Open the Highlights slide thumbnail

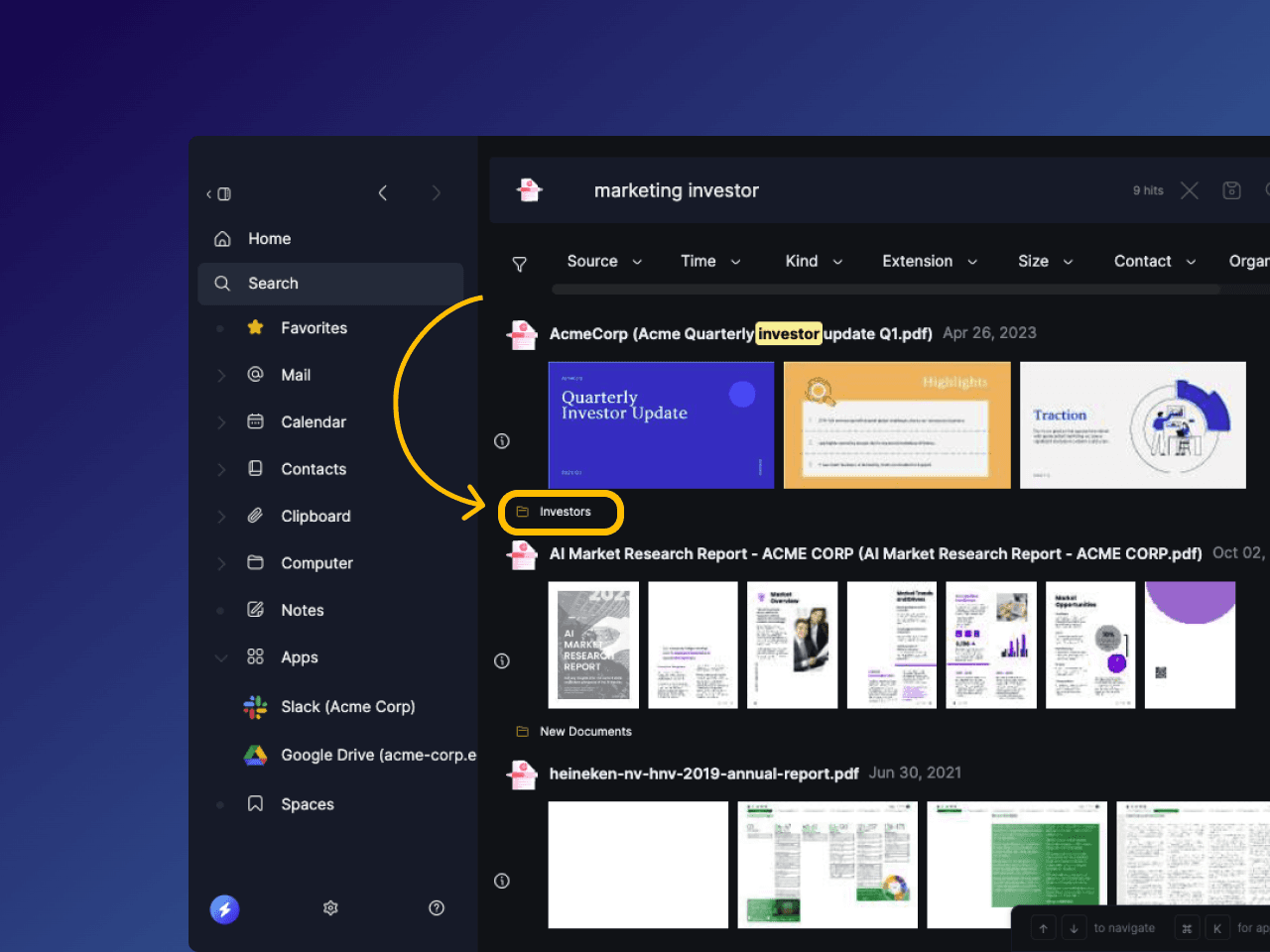(897, 424)
